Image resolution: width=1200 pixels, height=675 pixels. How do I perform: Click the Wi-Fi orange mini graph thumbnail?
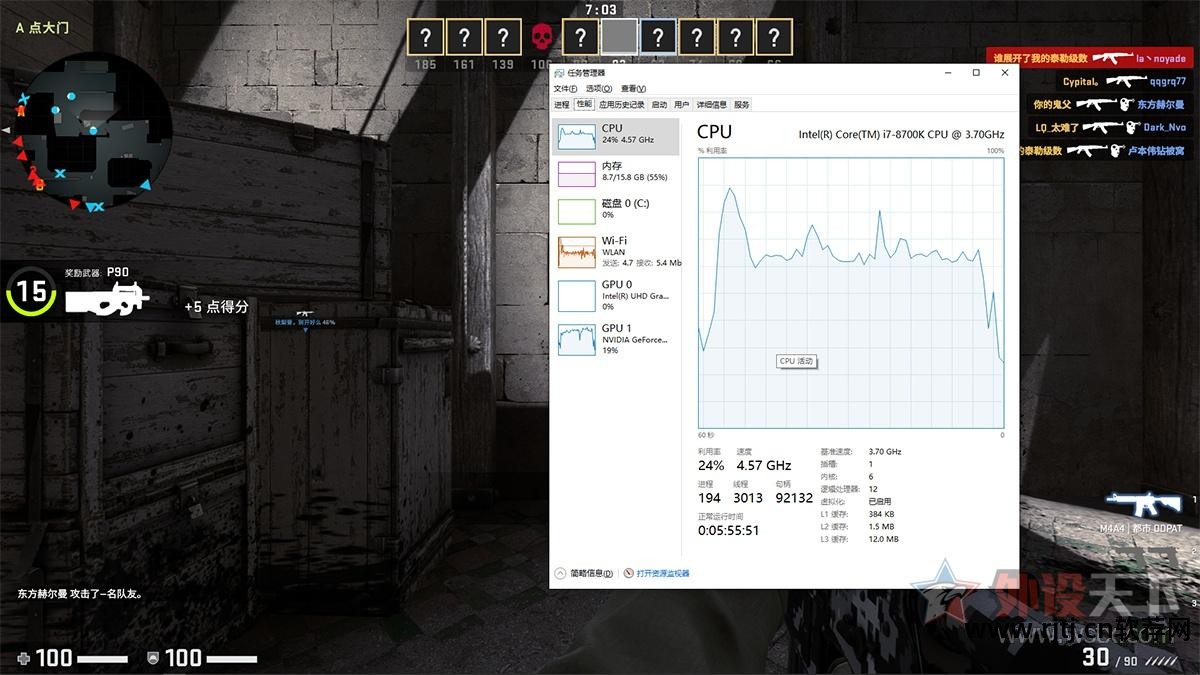576,251
